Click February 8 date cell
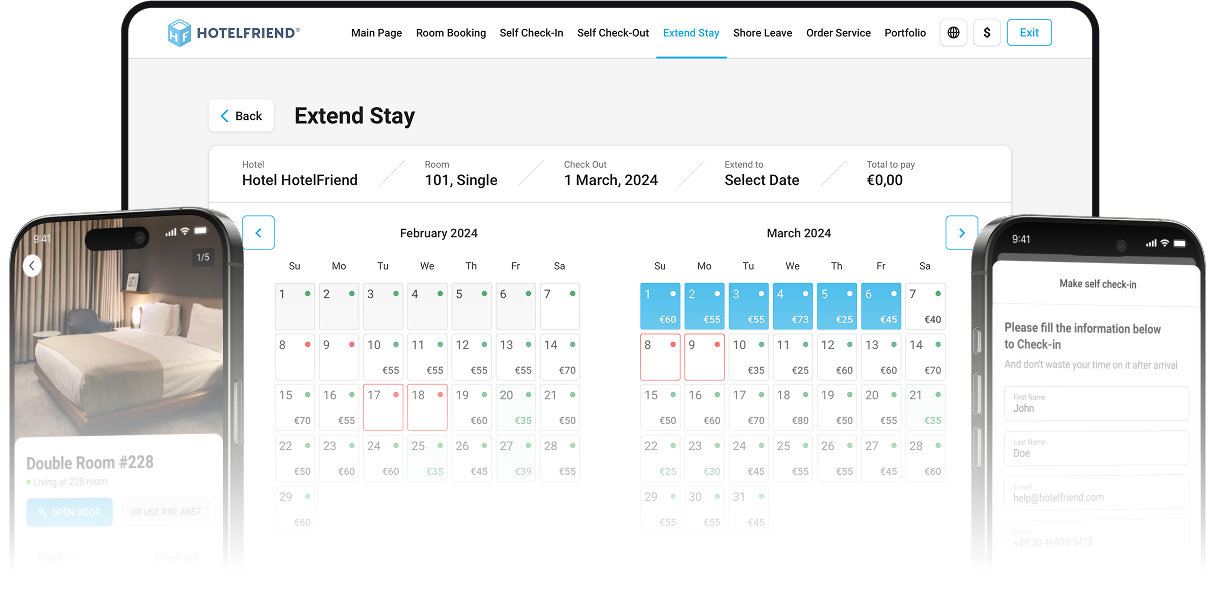The width and height of the screenshot is (1206, 599). [x=295, y=357]
